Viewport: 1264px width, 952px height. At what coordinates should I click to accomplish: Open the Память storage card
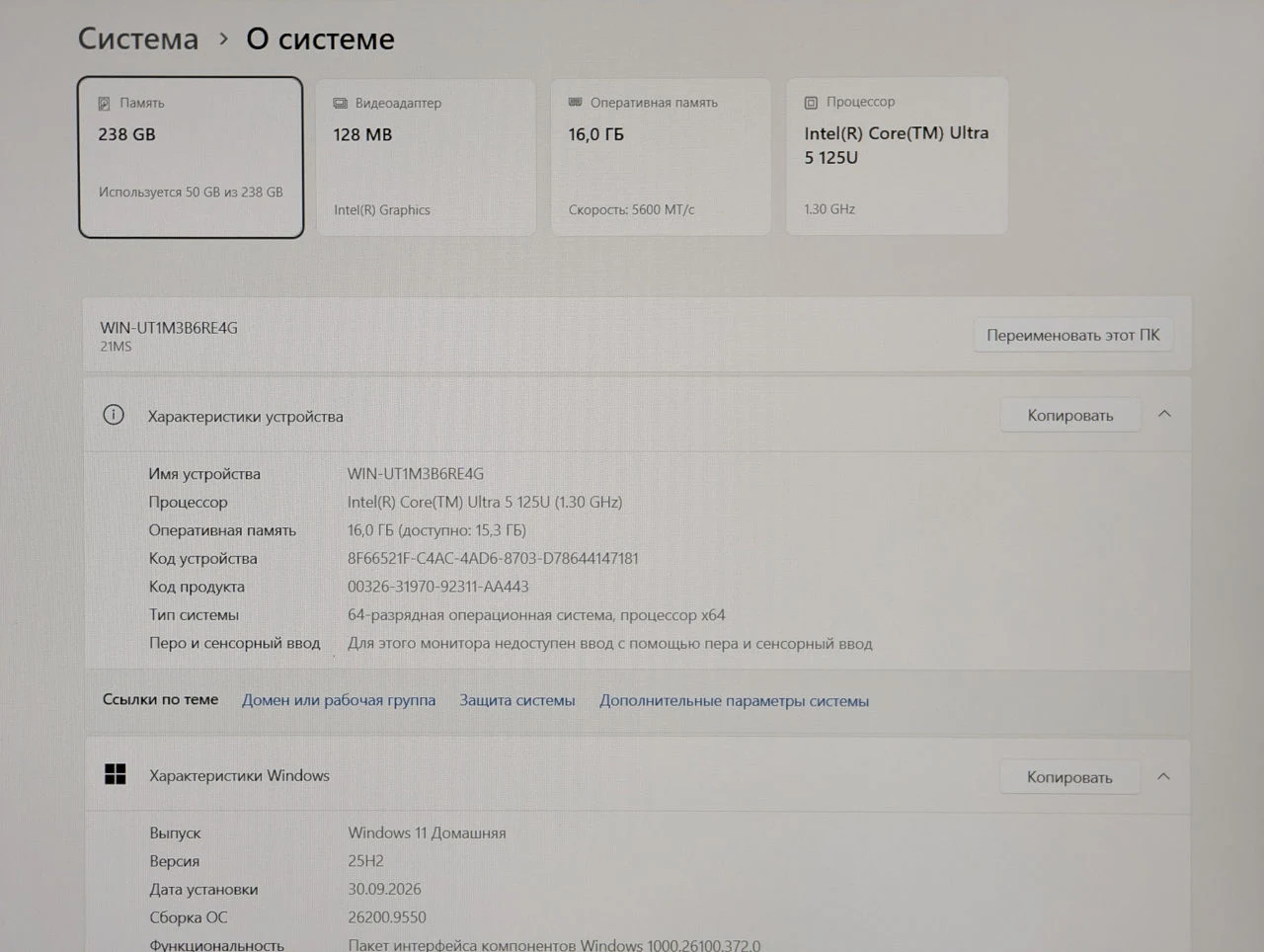click(191, 157)
